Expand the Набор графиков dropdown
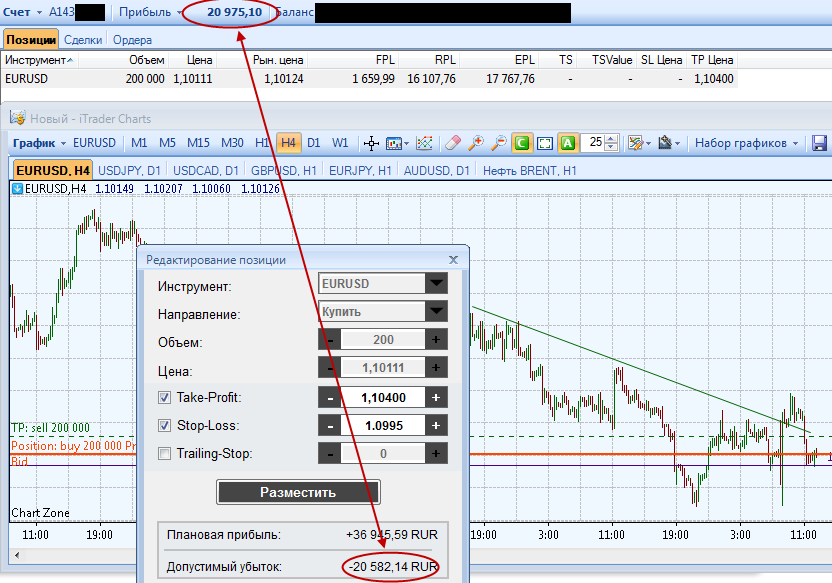 pyautogui.click(x=746, y=143)
